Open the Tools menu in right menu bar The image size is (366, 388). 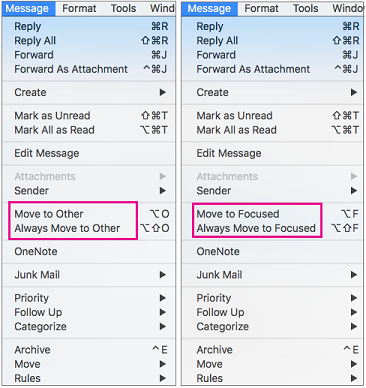306,8
